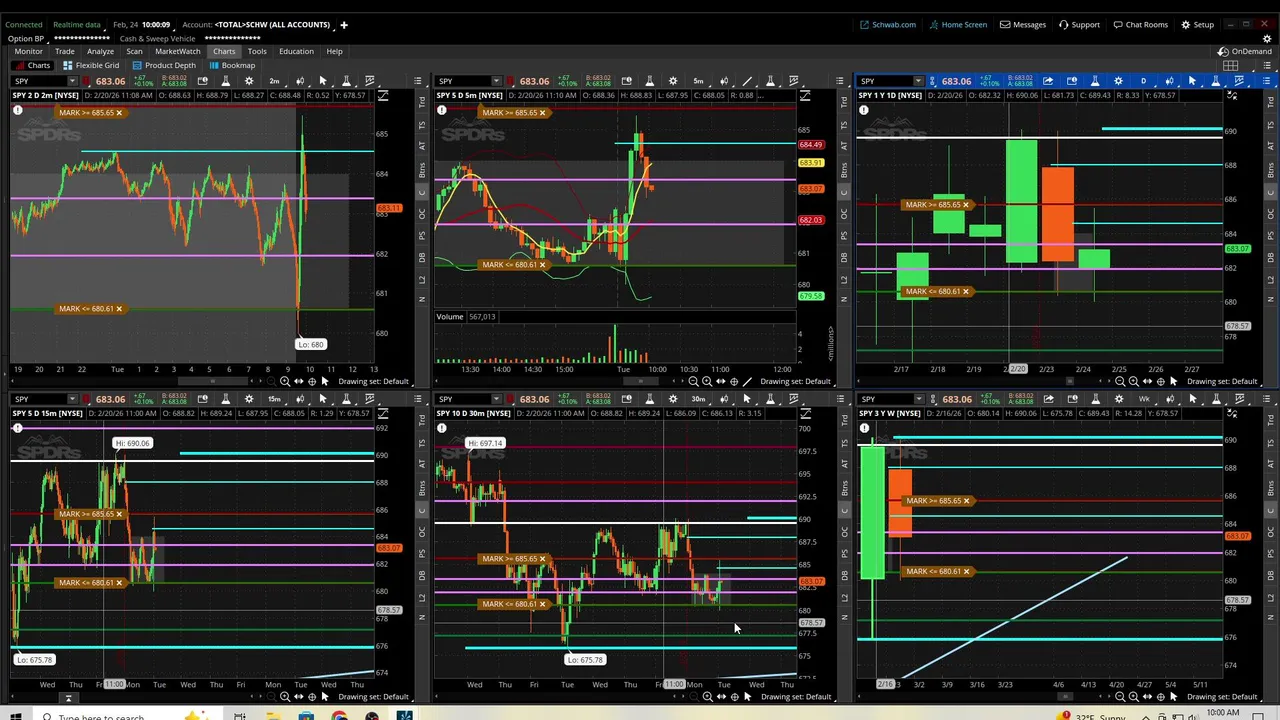Open the Monitor tab
Viewport: 1280px width, 720px height.
point(28,51)
